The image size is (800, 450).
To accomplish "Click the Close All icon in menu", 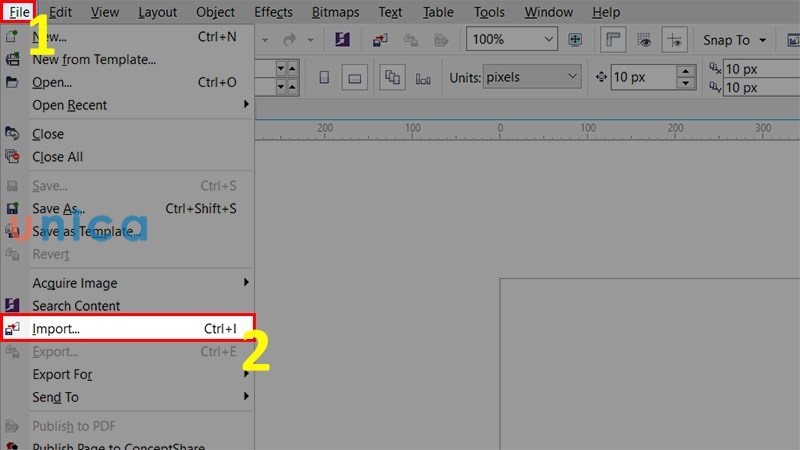I will pyautogui.click(x=12, y=157).
